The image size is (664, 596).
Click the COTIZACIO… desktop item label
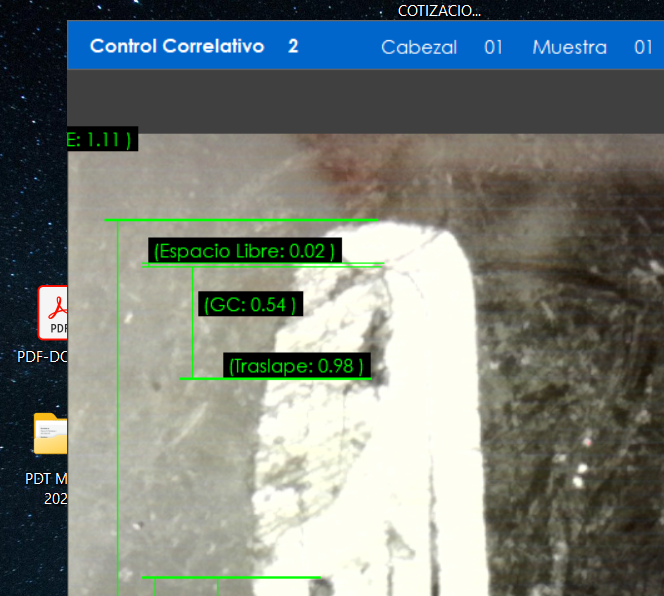point(439,12)
